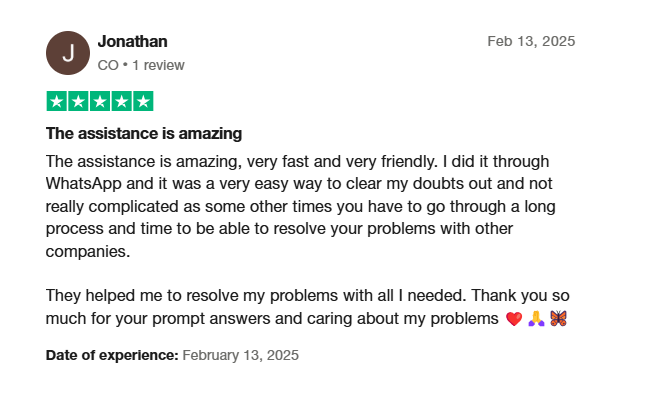Click the second green rating star
Viewport: 659px width, 419px height.
78,101
